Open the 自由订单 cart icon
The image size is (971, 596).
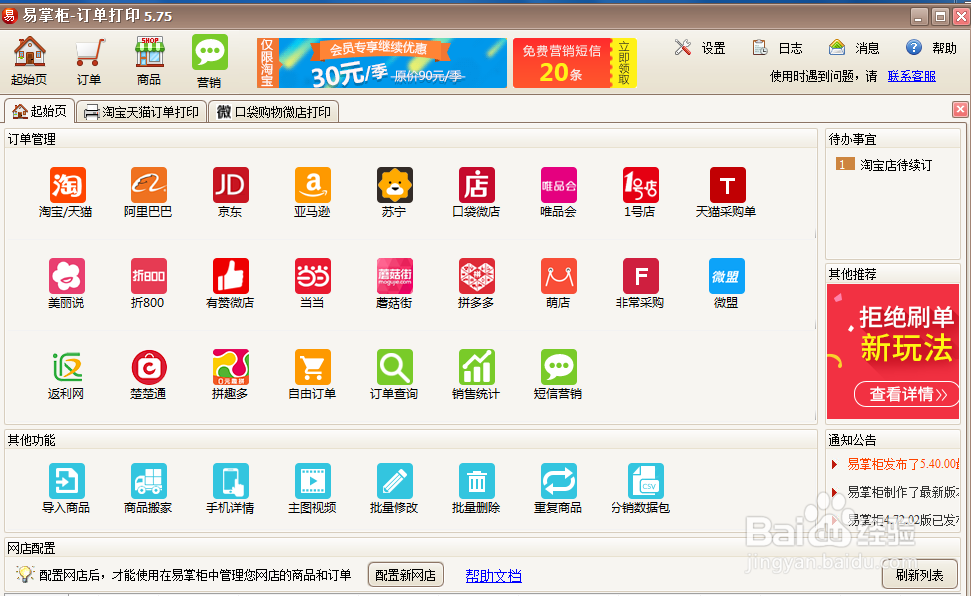coord(313,367)
